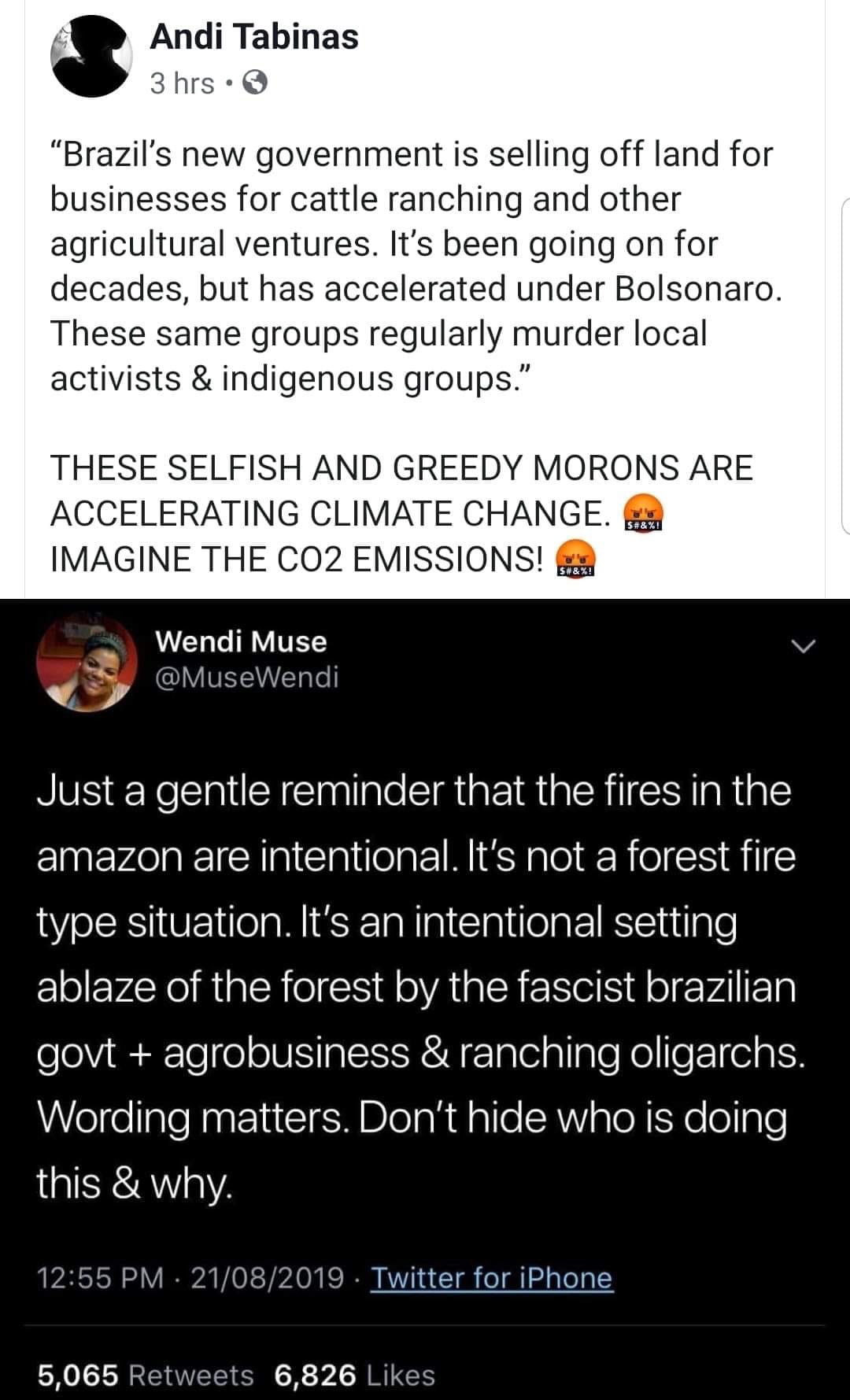Image resolution: width=850 pixels, height=1400 pixels.
Task: Expand the tweet options chevron
Action: (x=802, y=647)
